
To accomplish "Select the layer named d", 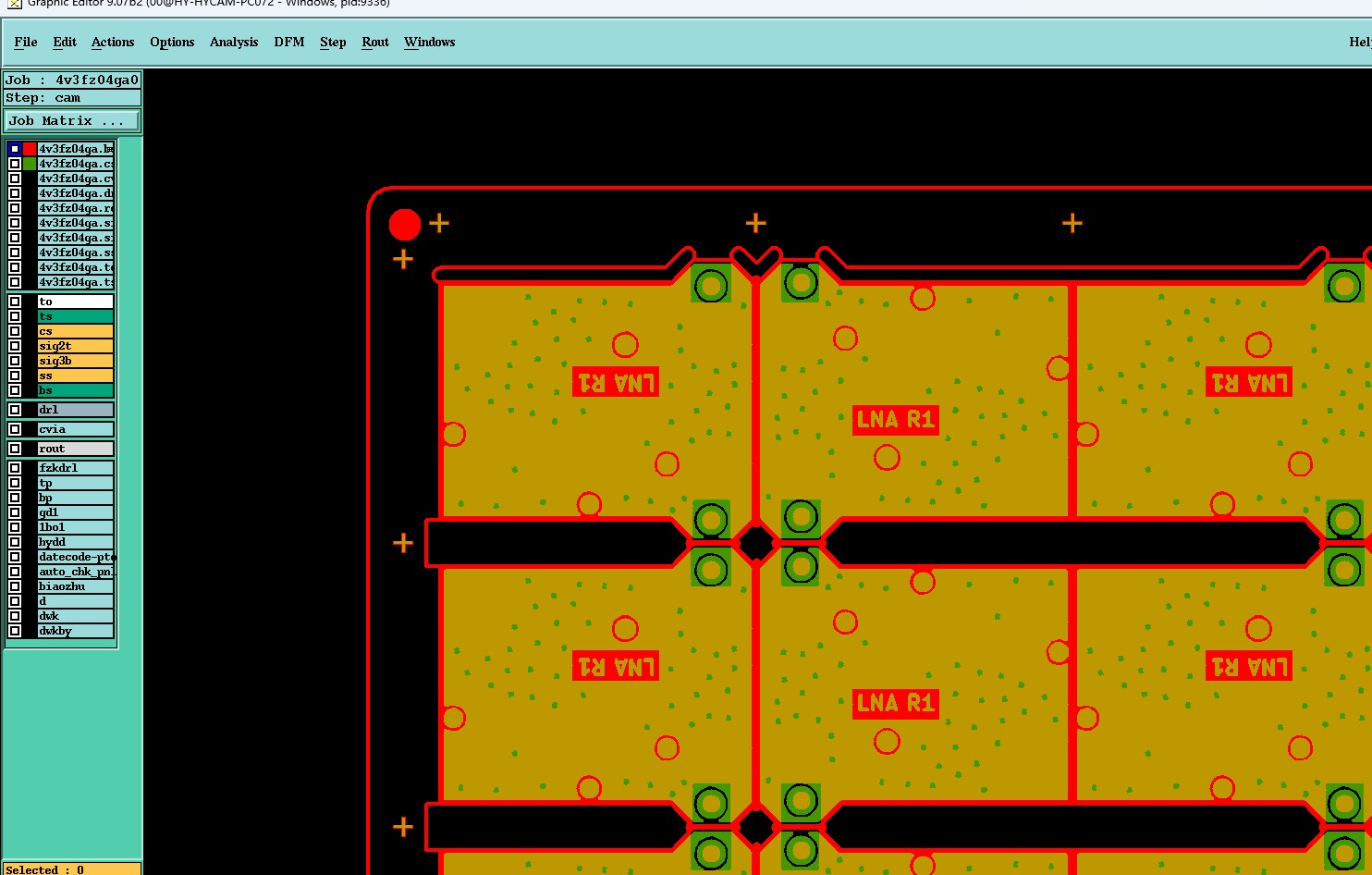I will pos(76,601).
